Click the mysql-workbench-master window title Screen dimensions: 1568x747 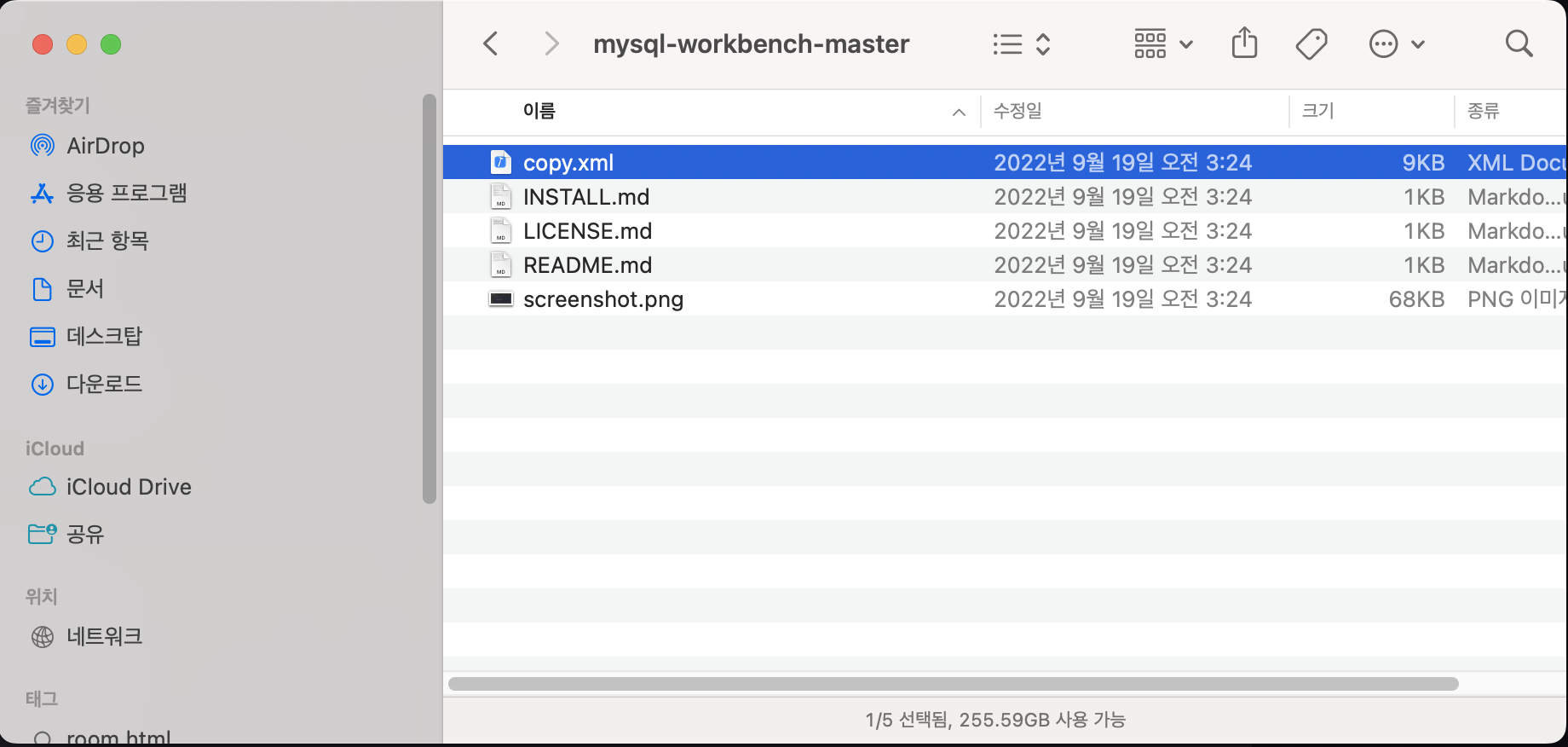(x=751, y=43)
